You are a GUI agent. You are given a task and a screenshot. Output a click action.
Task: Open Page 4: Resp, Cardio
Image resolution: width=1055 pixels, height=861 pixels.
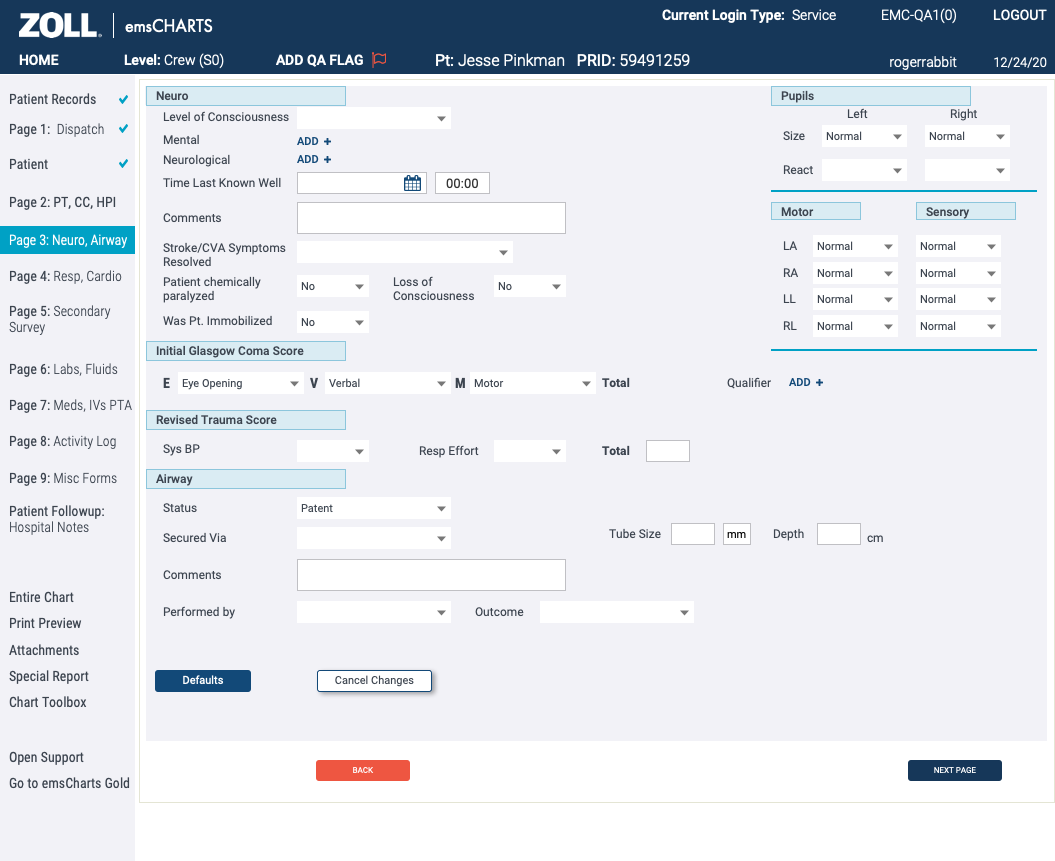pyautogui.click(x=65, y=276)
